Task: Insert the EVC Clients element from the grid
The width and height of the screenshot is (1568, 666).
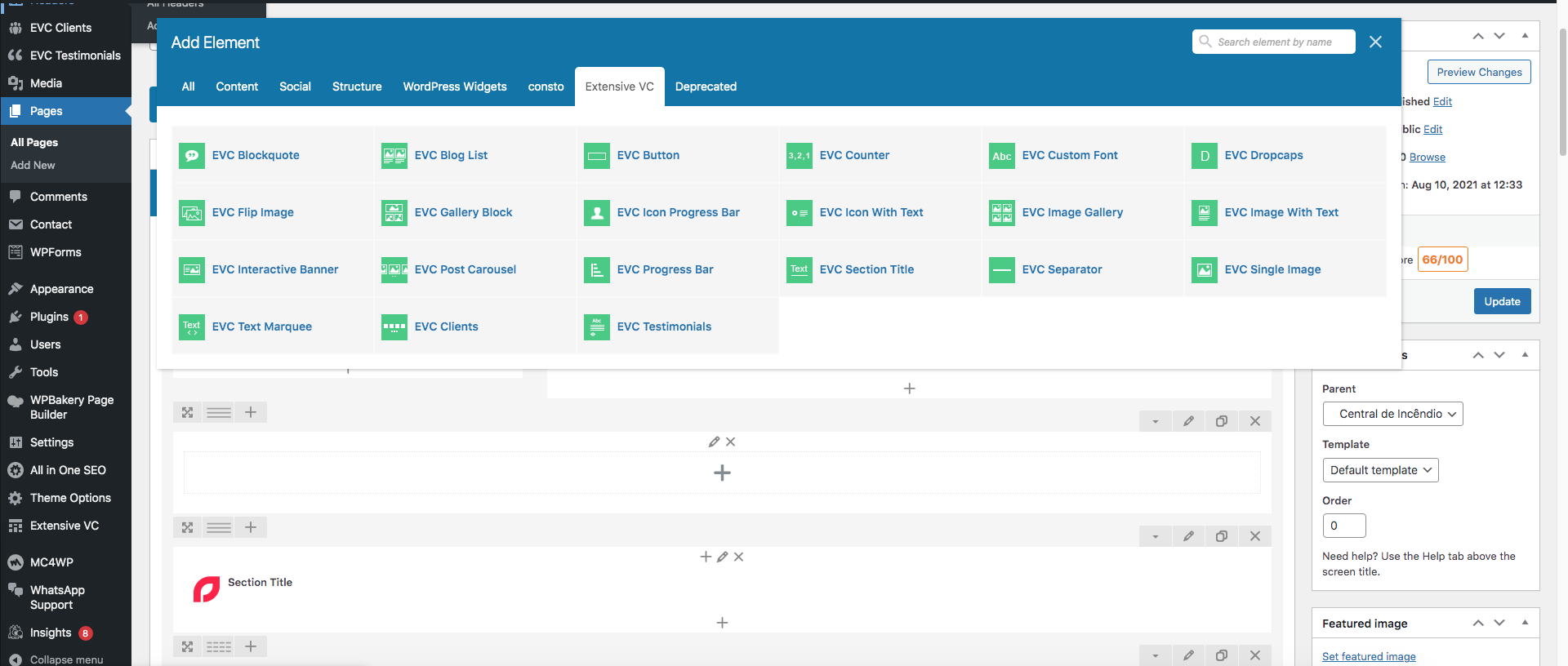Action: 475,326
